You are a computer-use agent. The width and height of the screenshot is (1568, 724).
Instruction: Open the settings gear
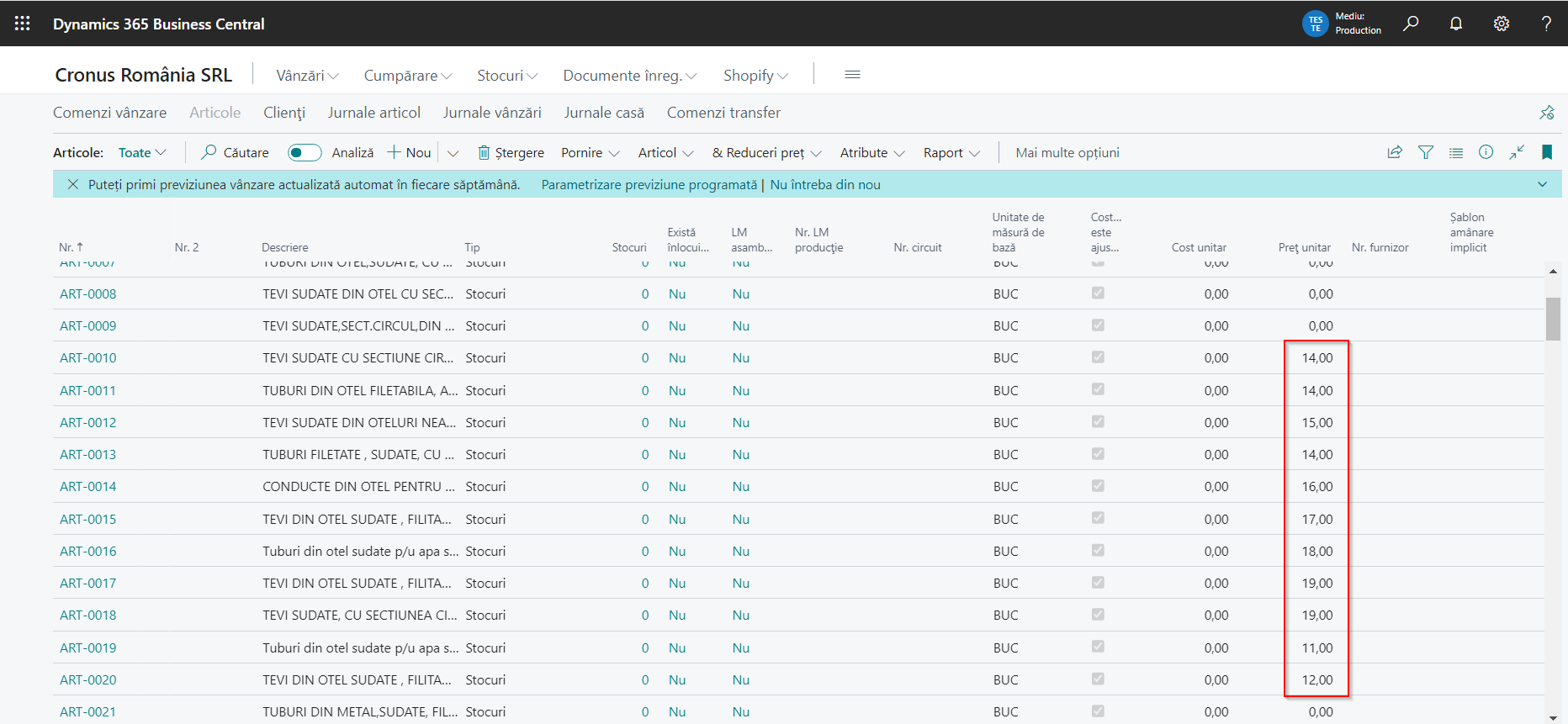[1502, 24]
